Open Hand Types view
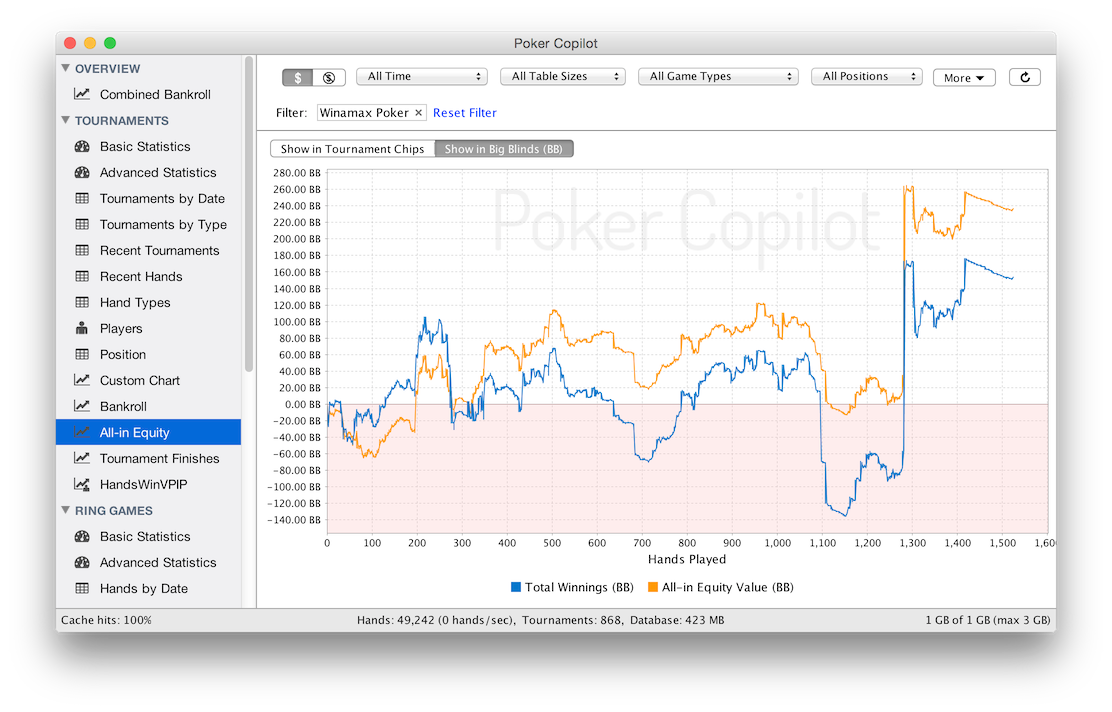The height and width of the screenshot is (712, 1112). pyautogui.click(x=148, y=302)
